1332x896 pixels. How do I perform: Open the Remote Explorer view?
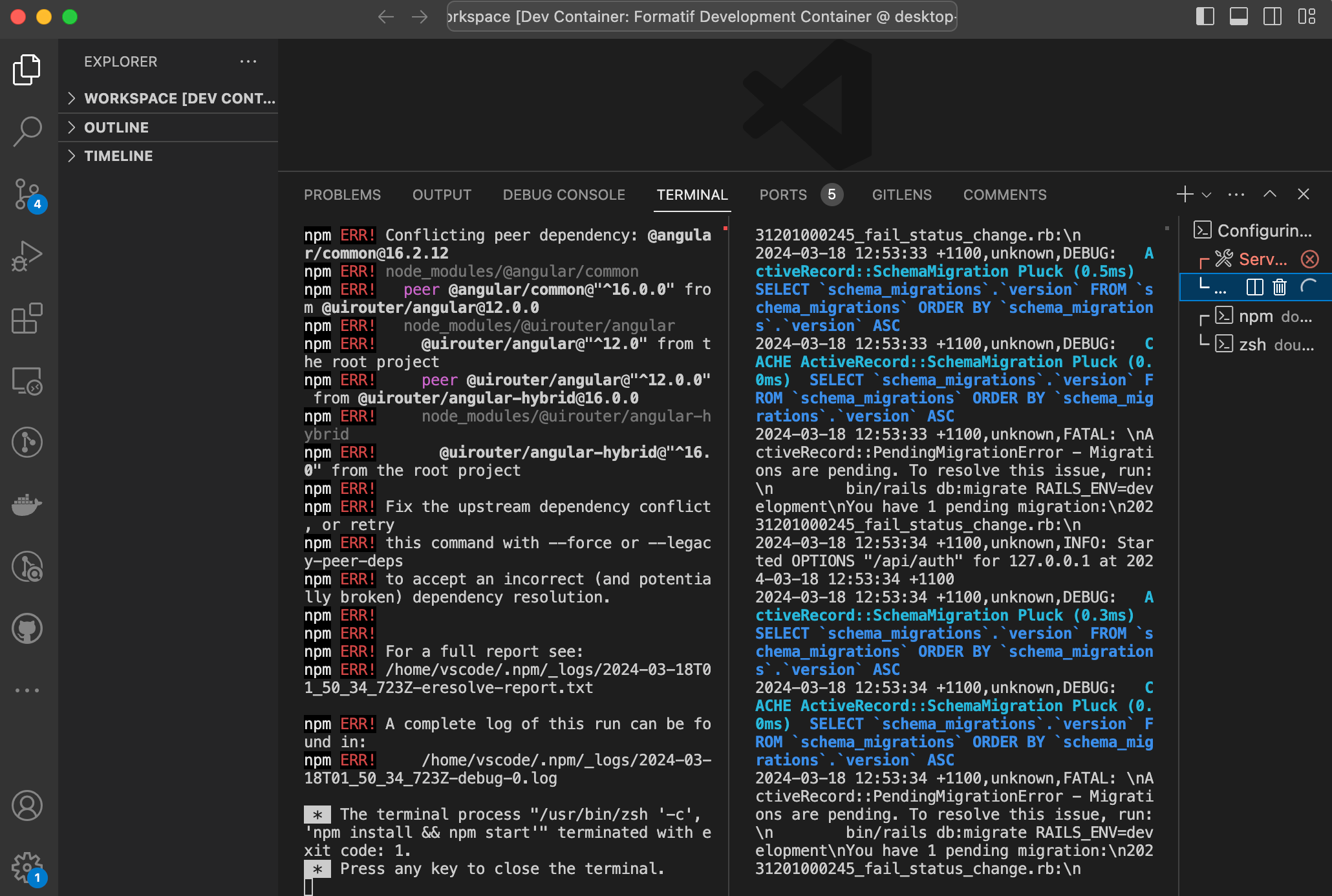point(27,381)
